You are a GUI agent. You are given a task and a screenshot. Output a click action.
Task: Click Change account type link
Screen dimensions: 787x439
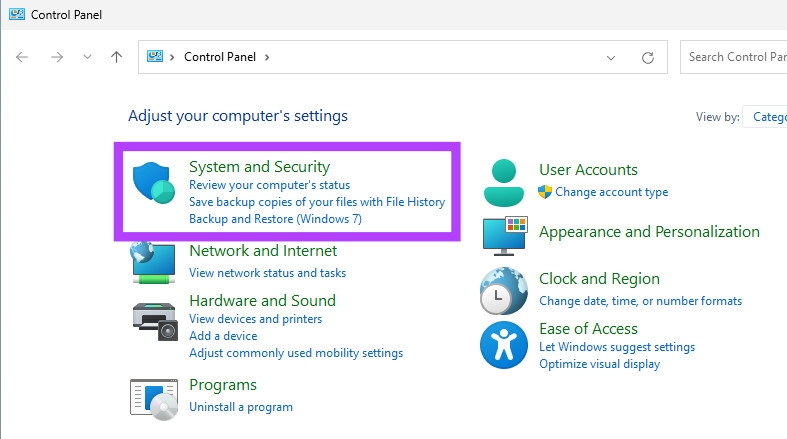coord(612,192)
